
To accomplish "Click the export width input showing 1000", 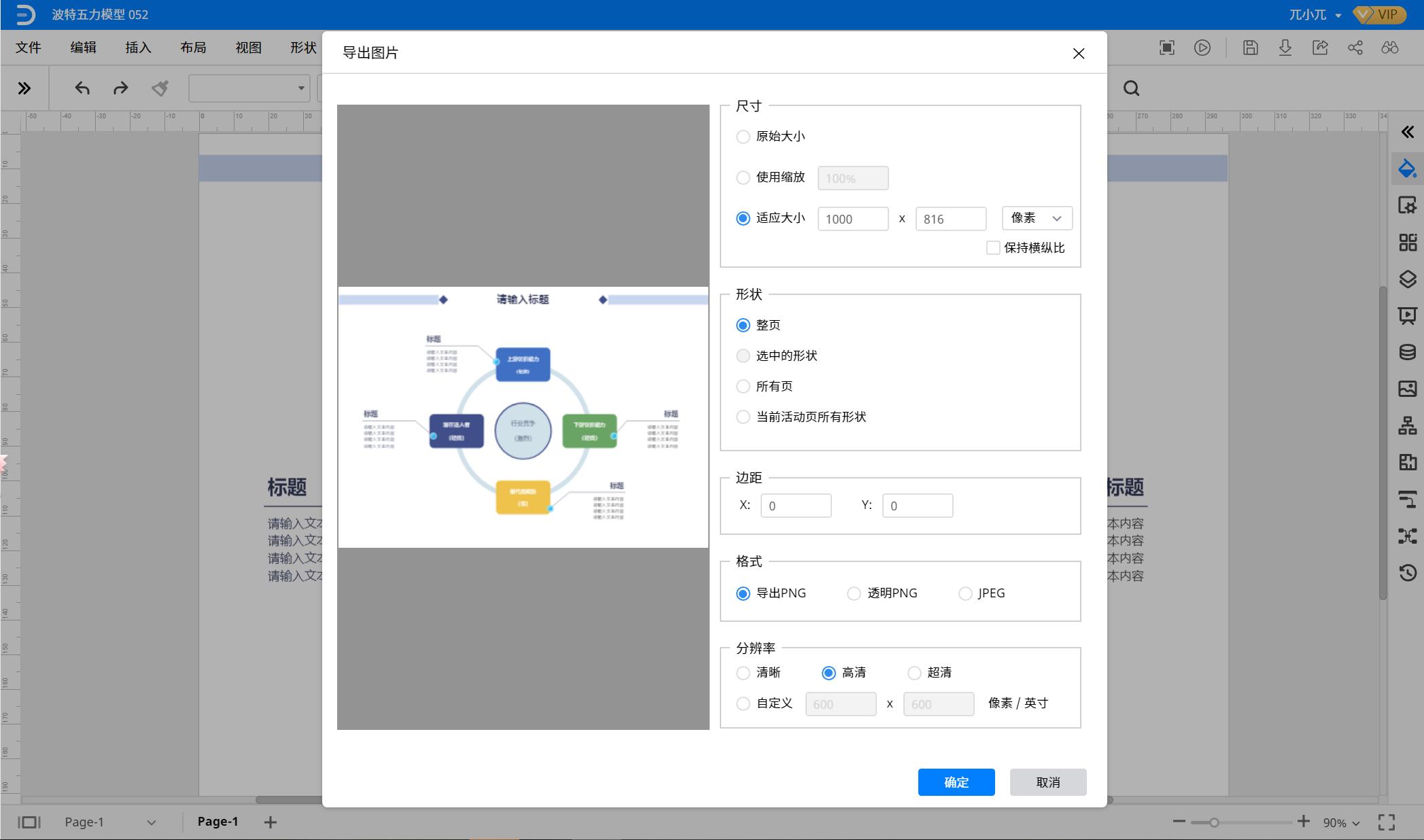I will [852, 218].
